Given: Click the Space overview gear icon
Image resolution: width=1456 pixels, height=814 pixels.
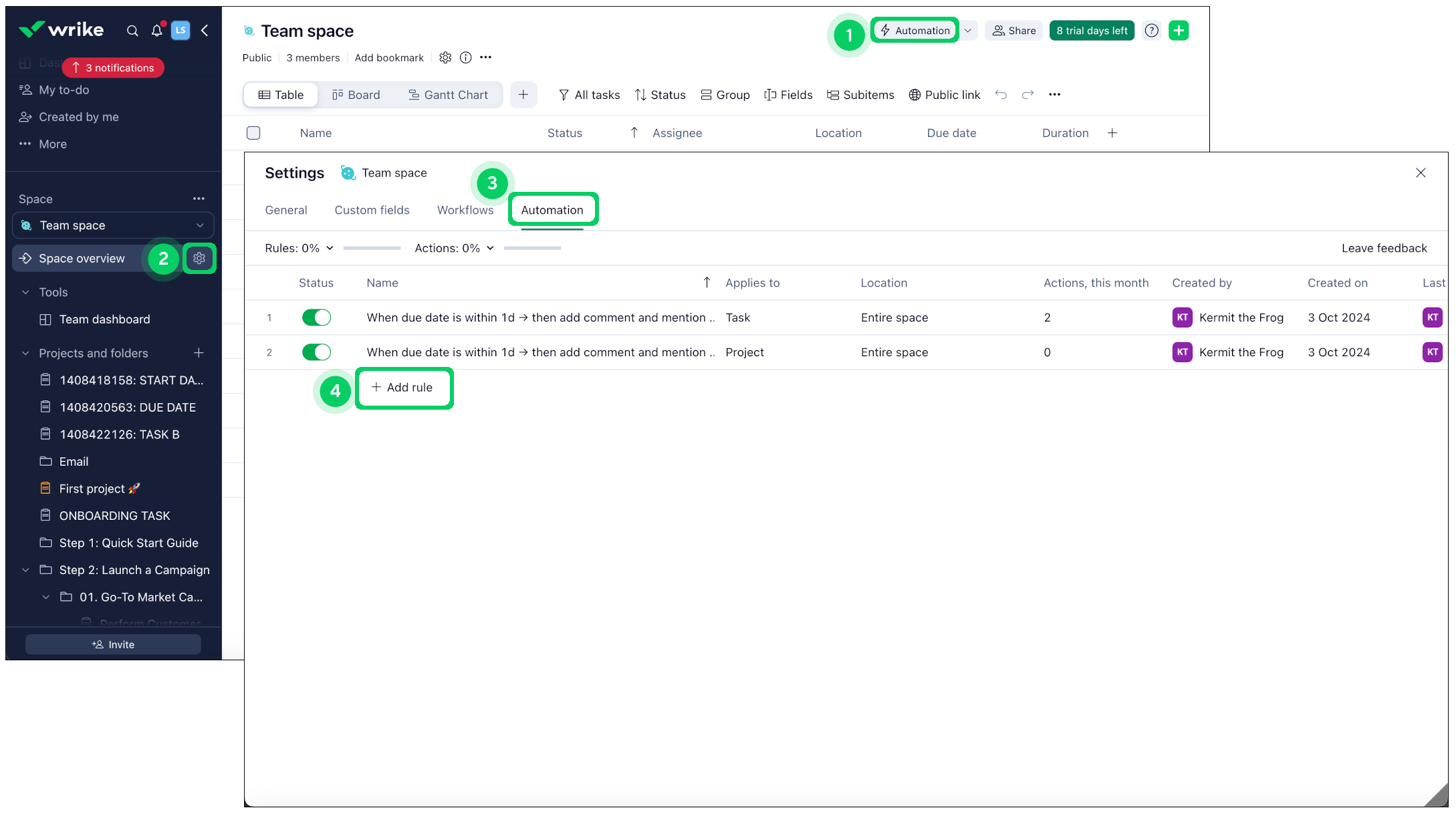Looking at the screenshot, I should pos(199,259).
